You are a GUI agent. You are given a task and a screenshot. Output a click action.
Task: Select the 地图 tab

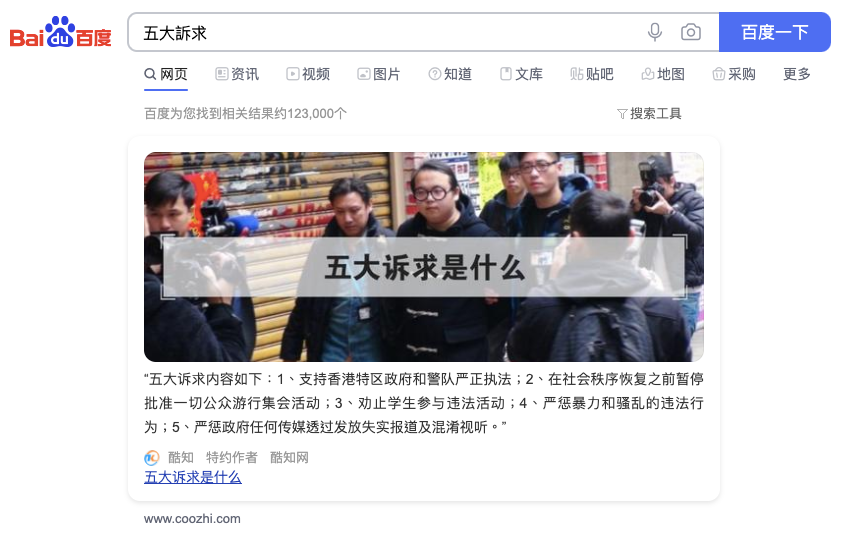(x=663, y=74)
